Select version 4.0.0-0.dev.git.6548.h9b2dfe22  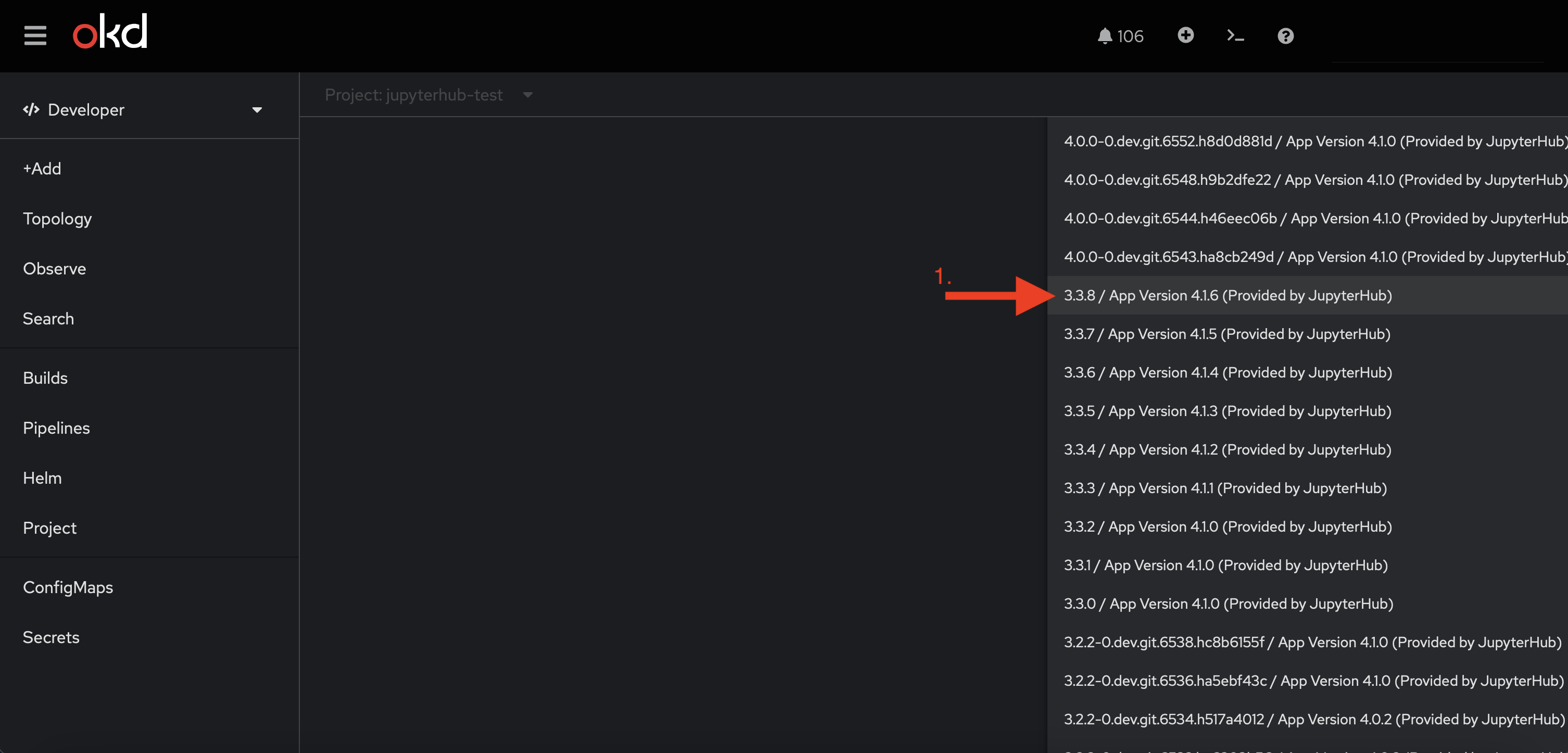pos(1308,180)
